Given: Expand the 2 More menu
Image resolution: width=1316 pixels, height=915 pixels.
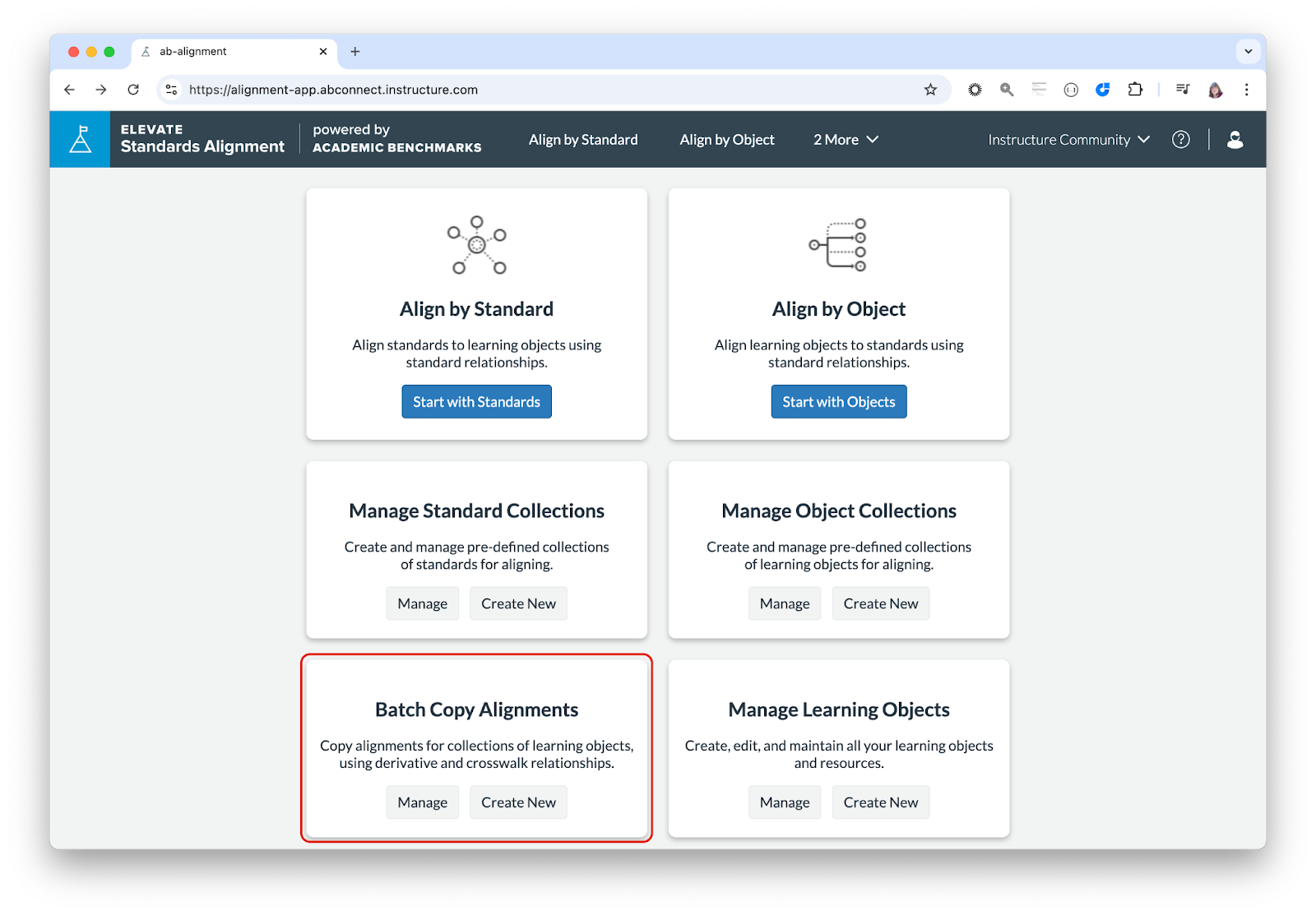Looking at the screenshot, I should (x=846, y=140).
